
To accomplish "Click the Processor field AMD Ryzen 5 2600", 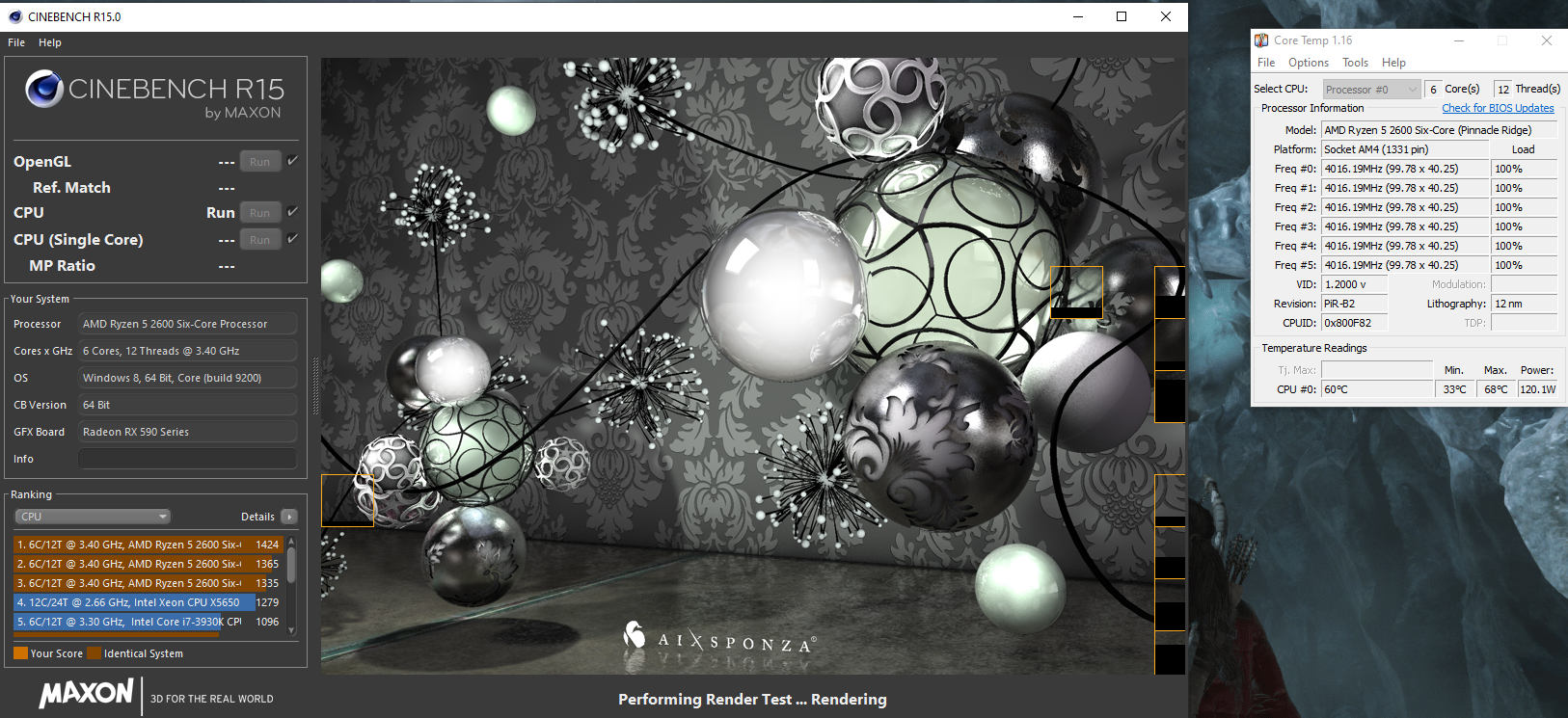I will pyautogui.click(x=188, y=324).
